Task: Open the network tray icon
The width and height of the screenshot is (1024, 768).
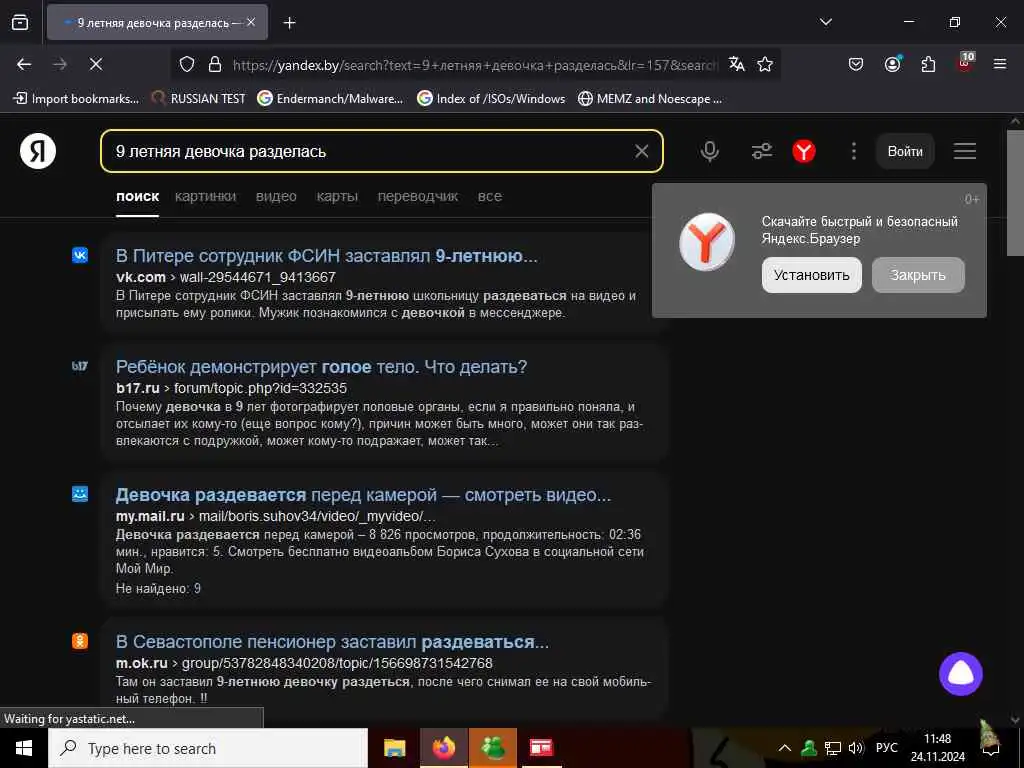Action: click(833, 748)
